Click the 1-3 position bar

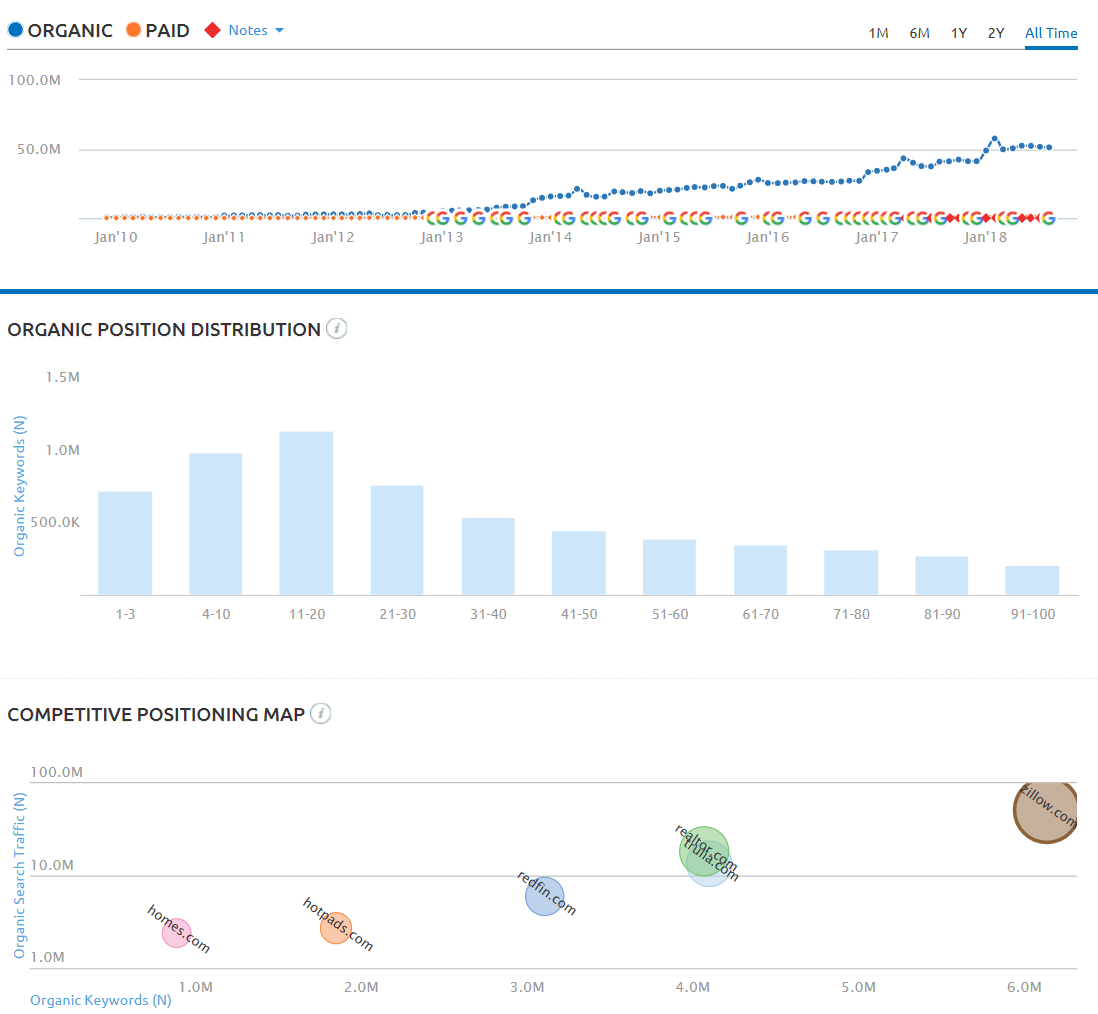coord(125,543)
